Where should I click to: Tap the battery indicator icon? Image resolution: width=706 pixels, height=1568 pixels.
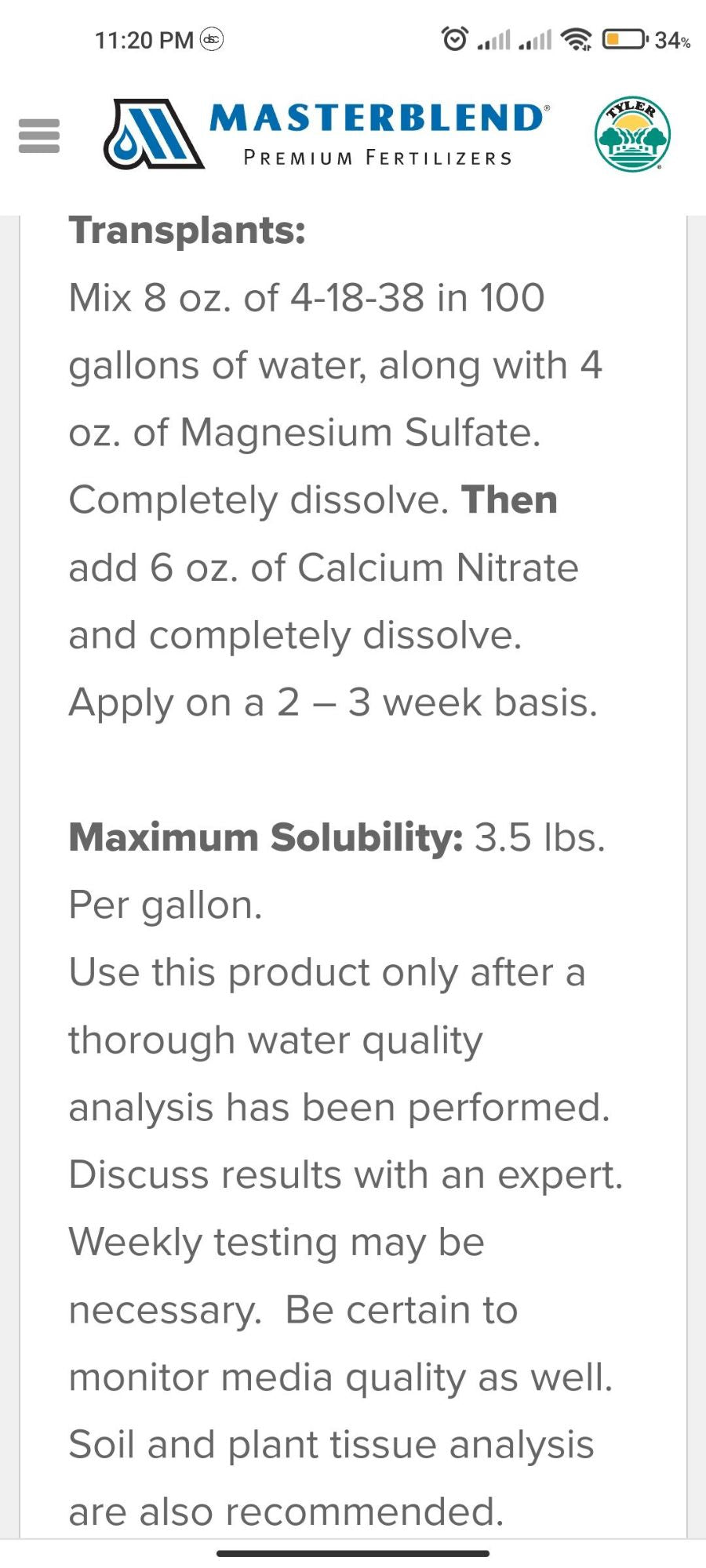coord(624,38)
